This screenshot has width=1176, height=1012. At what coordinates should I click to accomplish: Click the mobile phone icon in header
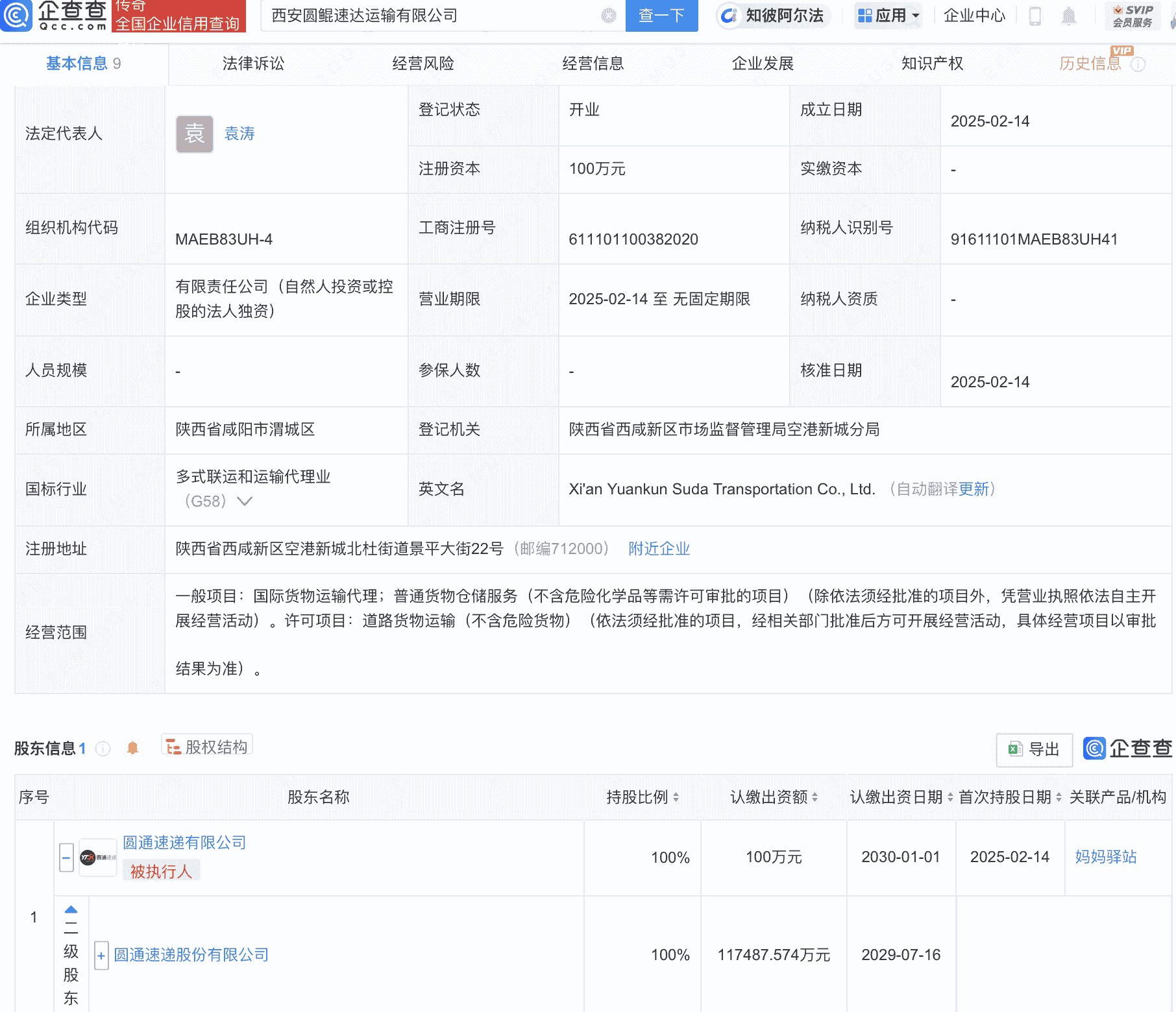(x=1036, y=16)
